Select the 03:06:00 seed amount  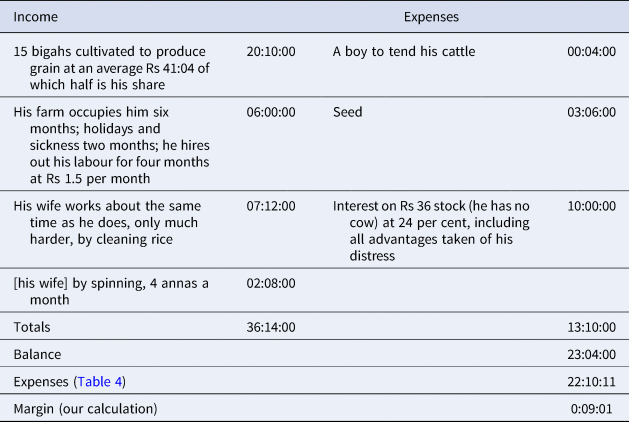tap(591, 112)
